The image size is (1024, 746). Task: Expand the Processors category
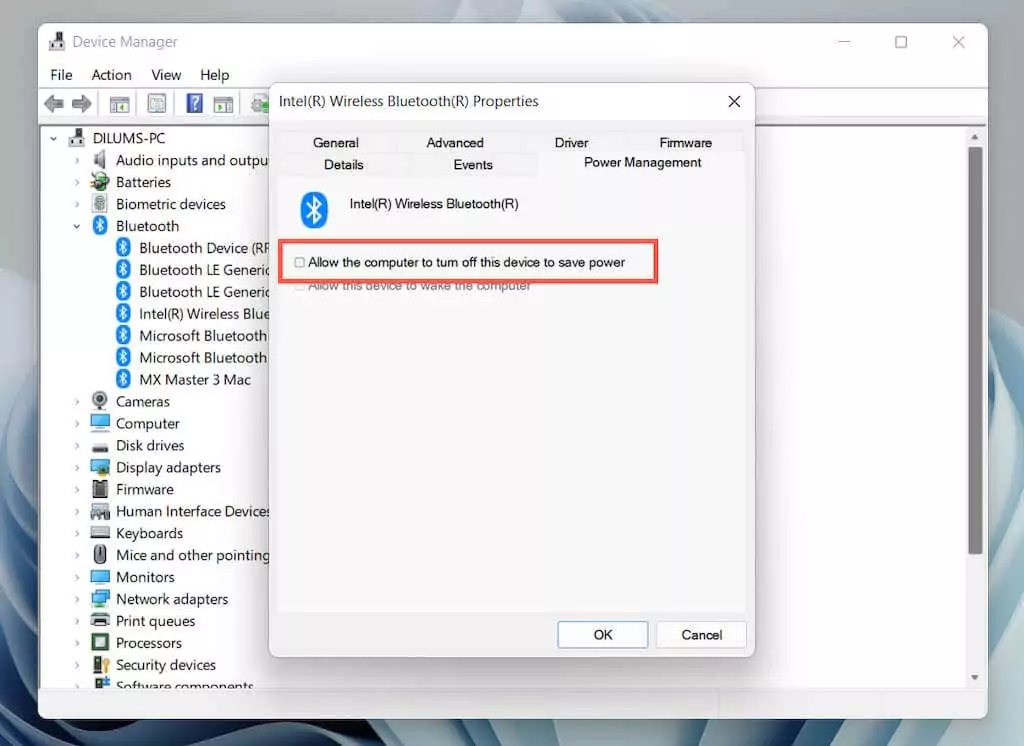[77, 643]
